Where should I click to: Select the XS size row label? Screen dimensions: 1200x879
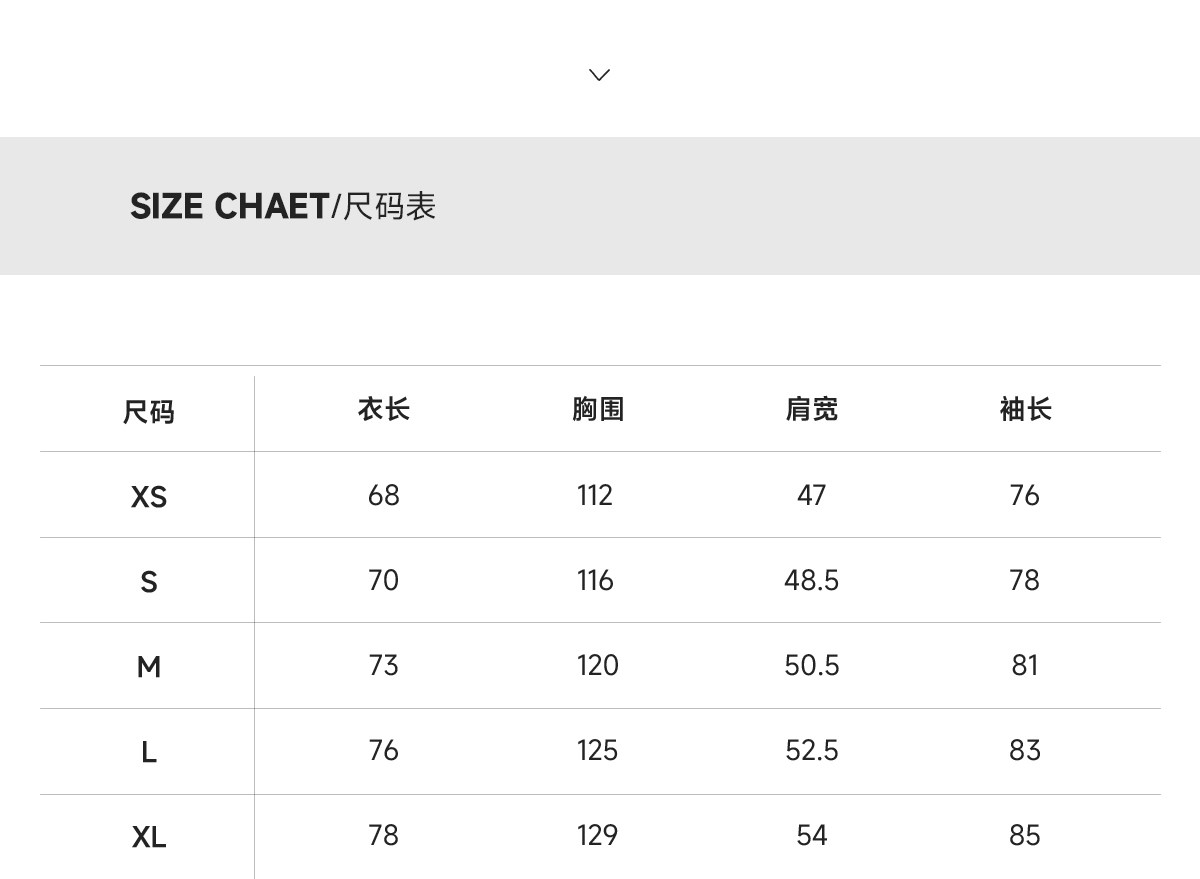[149, 496]
